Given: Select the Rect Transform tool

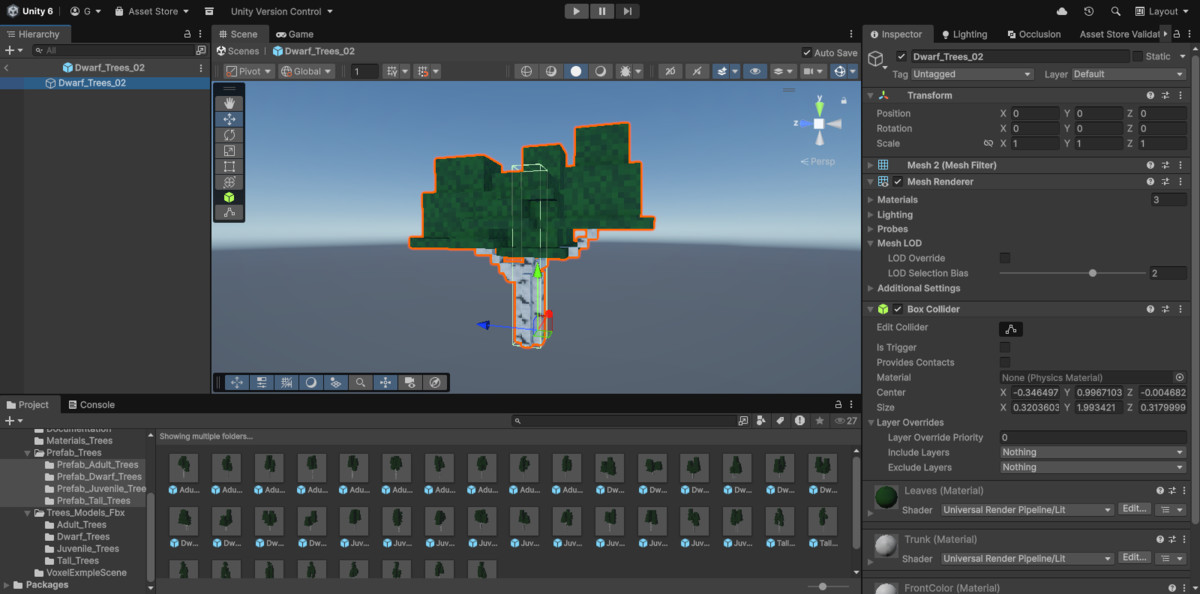Looking at the screenshot, I should [x=229, y=166].
